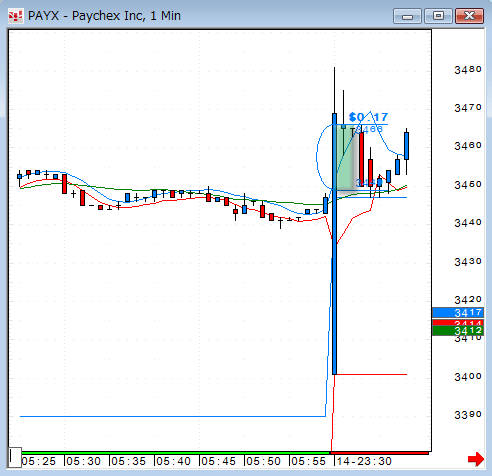
Task: Click the green 3412 price marker
Action: (458, 331)
